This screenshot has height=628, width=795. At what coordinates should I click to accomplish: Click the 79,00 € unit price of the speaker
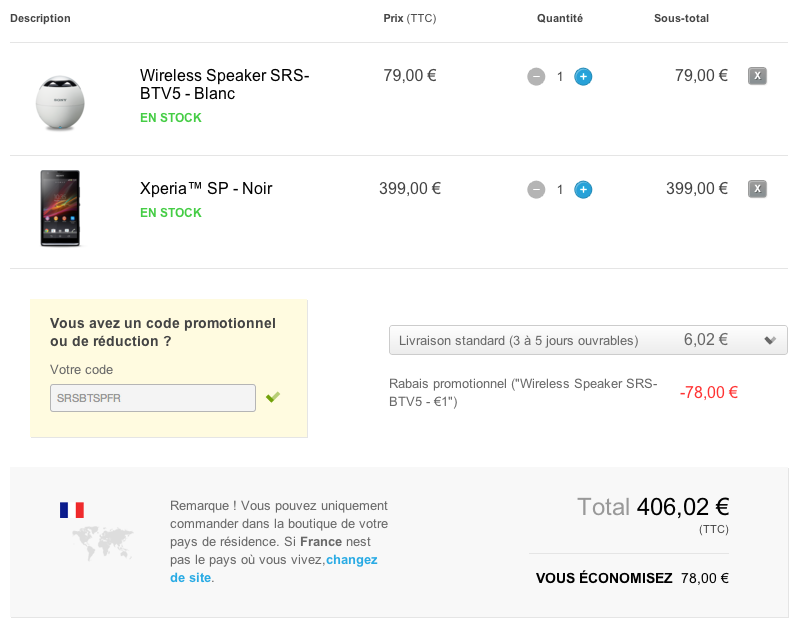(410, 76)
